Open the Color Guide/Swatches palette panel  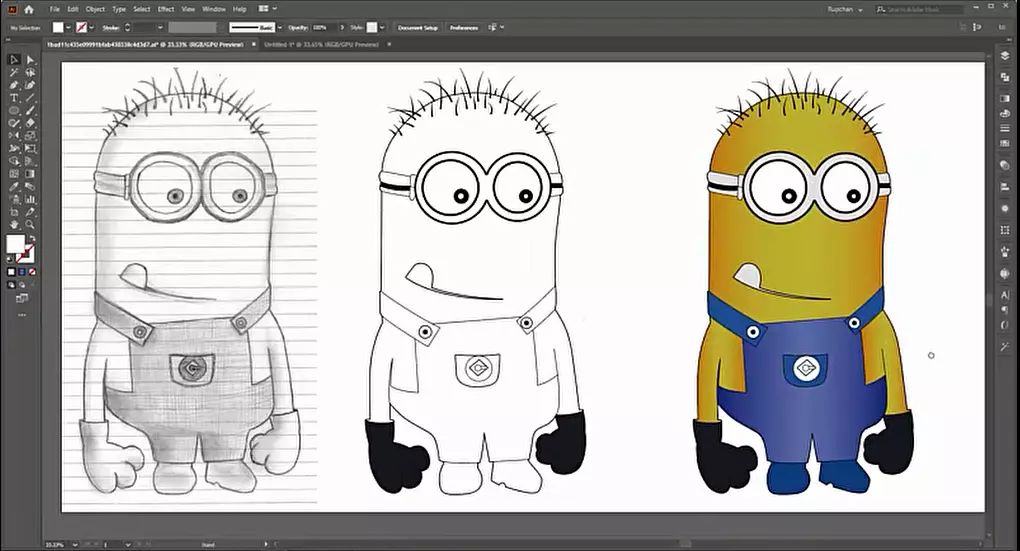1004,113
